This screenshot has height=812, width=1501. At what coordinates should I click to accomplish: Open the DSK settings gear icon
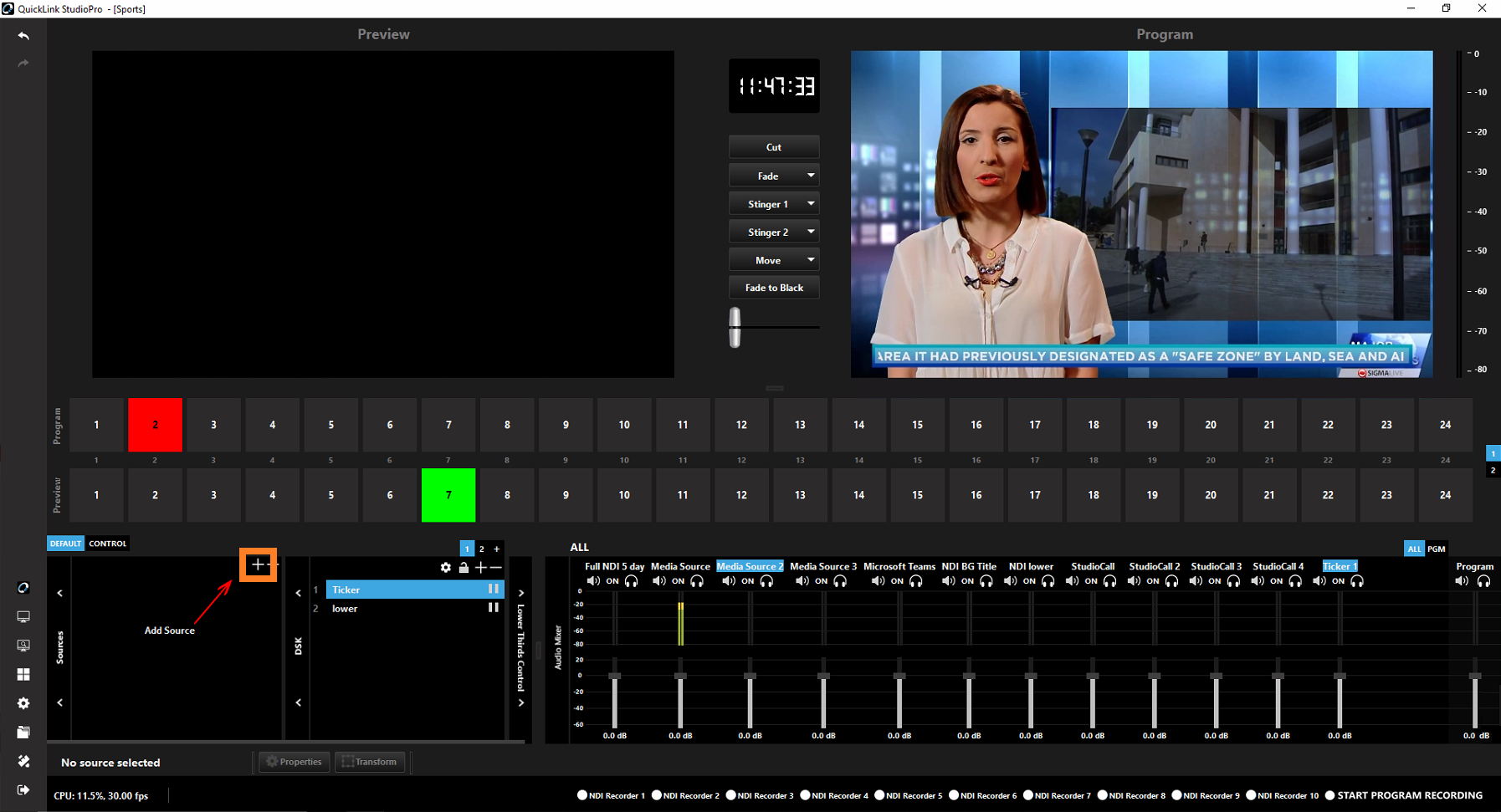445,568
